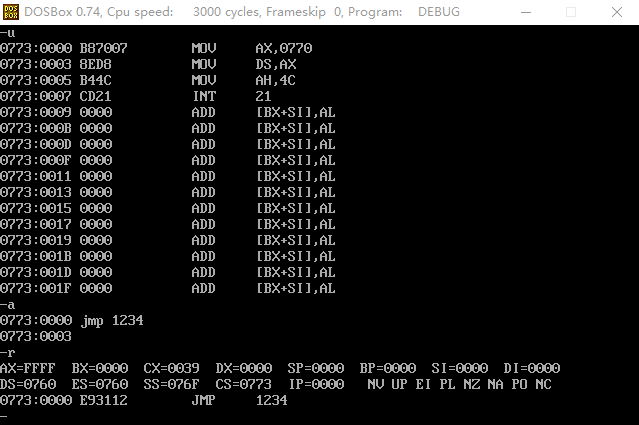Click the address 0773:0013 line
Image resolution: width=639 pixels, height=425 pixels.
(x=168, y=192)
